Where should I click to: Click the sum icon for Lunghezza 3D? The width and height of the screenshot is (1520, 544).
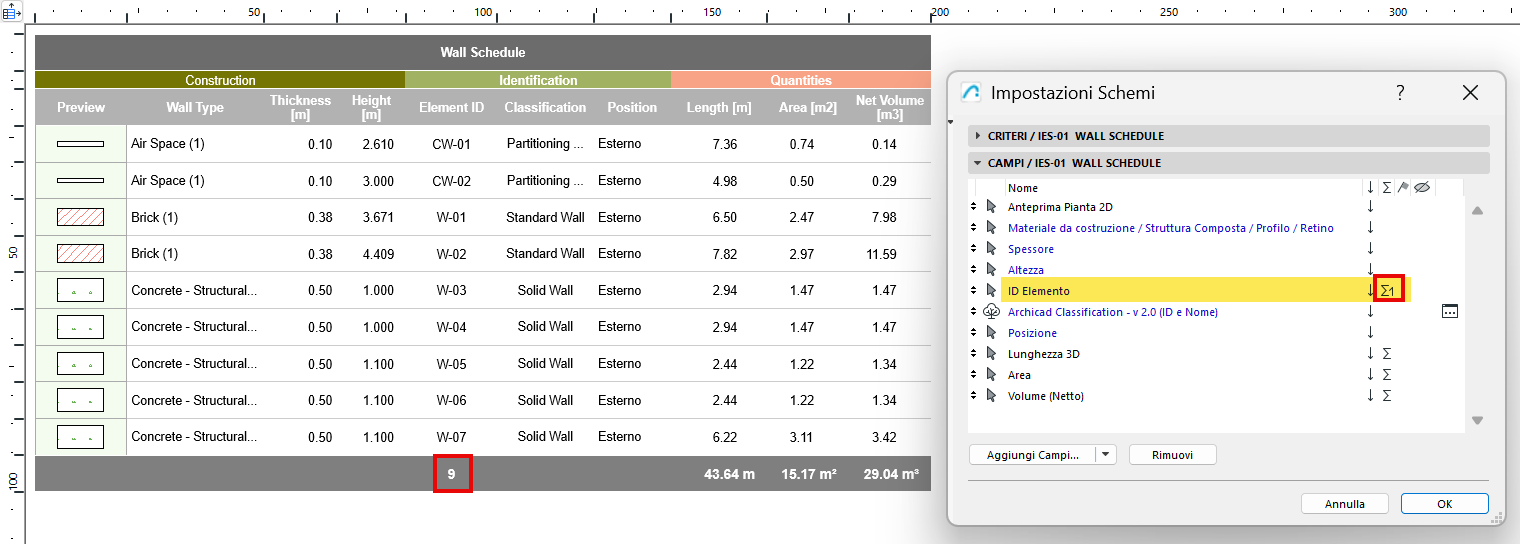click(x=1386, y=354)
